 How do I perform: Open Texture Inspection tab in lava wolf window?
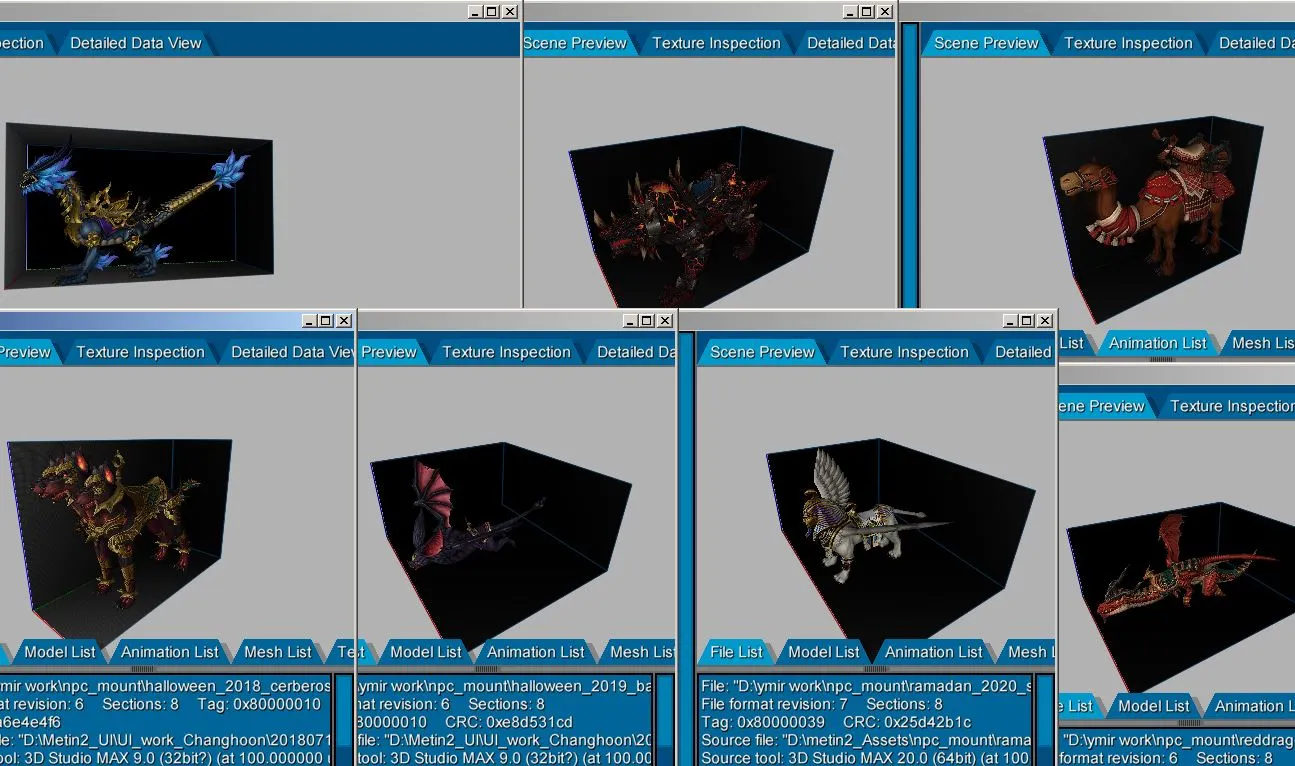(x=716, y=43)
